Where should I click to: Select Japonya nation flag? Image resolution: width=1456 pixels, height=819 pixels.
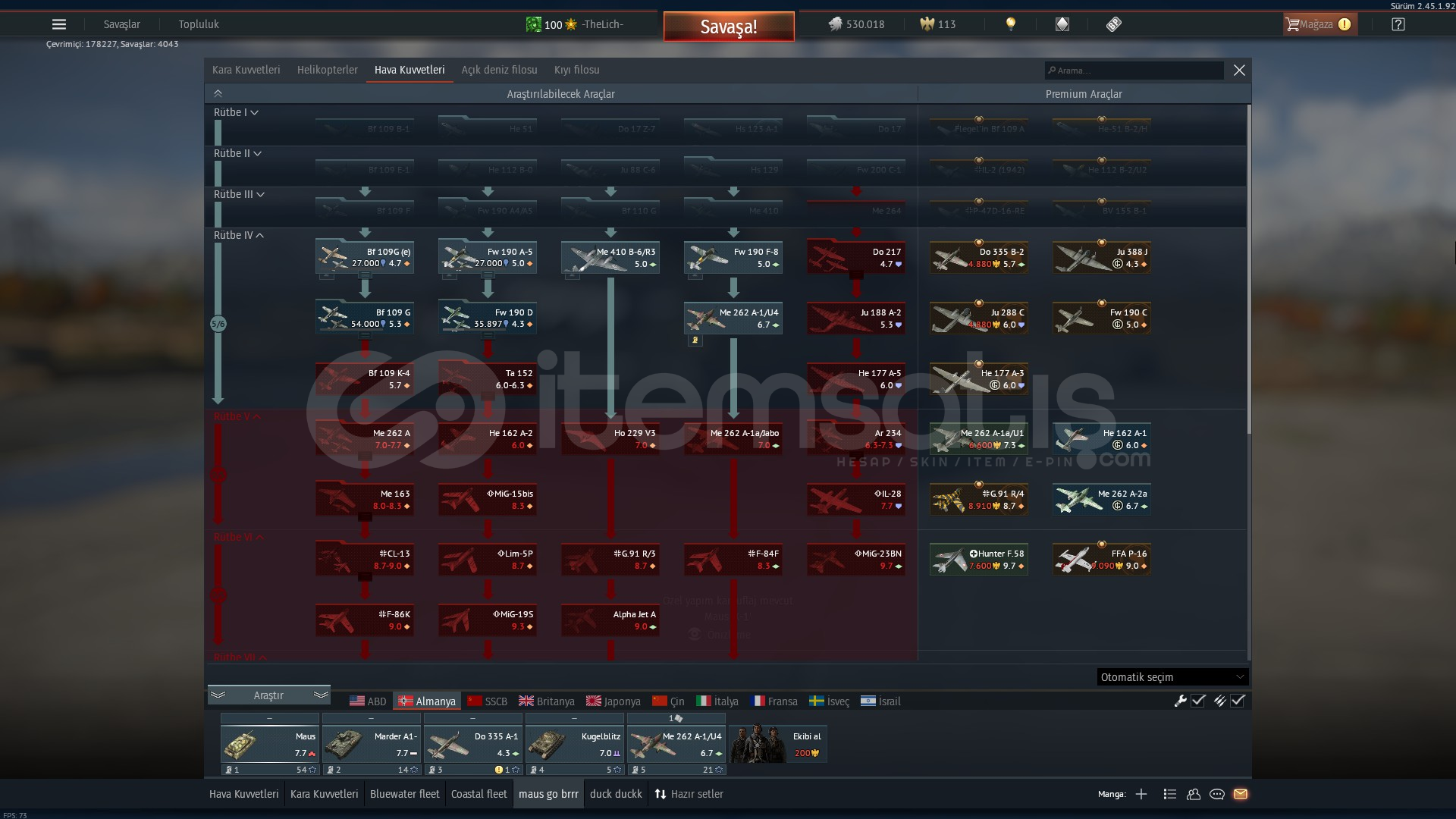613,701
